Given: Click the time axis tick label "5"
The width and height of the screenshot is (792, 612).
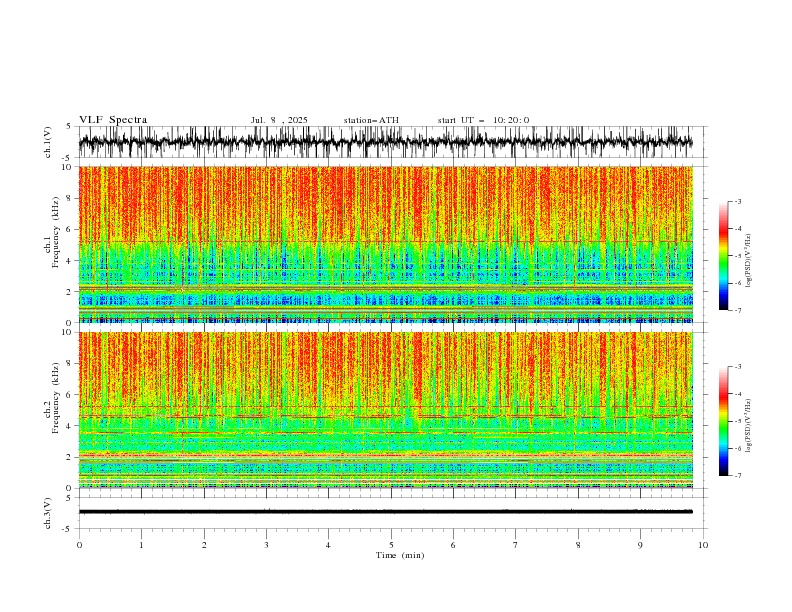Looking at the screenshot, I should (x=391, y=545).
